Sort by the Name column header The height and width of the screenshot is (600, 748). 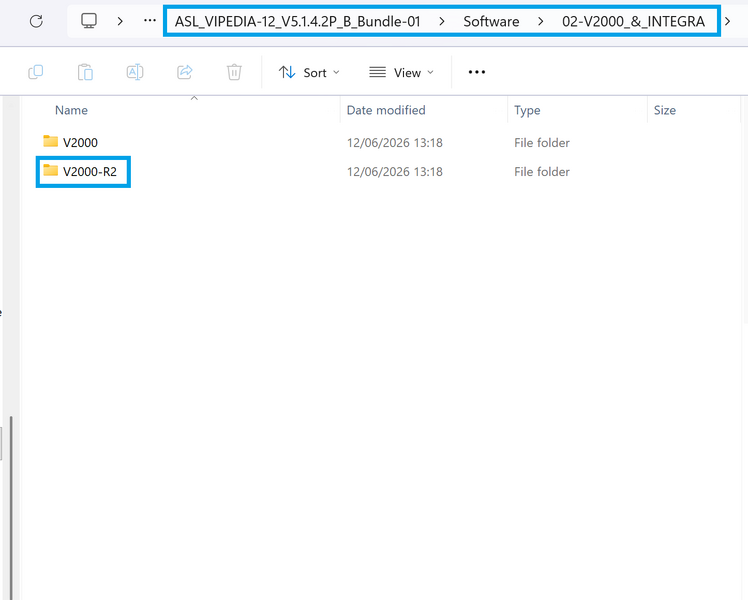[x=72, y=110]
